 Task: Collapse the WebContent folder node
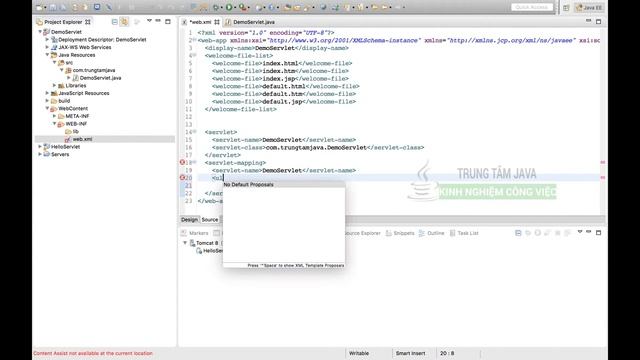47,108
